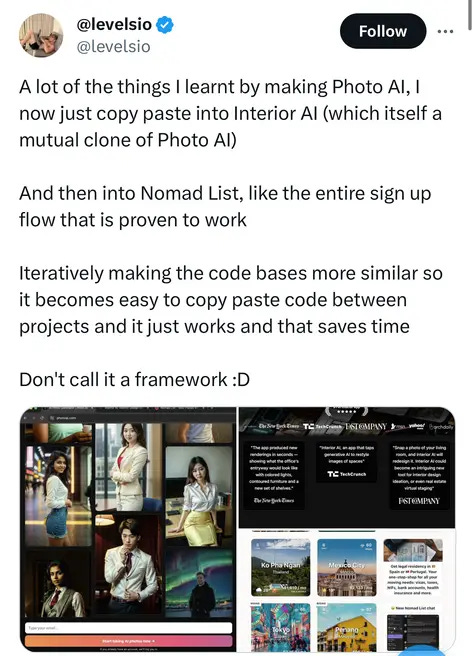This screenshot has height=656, width=475.
Task: Click the TechCrunch logo in testimonial card
Action: point(347,474)
